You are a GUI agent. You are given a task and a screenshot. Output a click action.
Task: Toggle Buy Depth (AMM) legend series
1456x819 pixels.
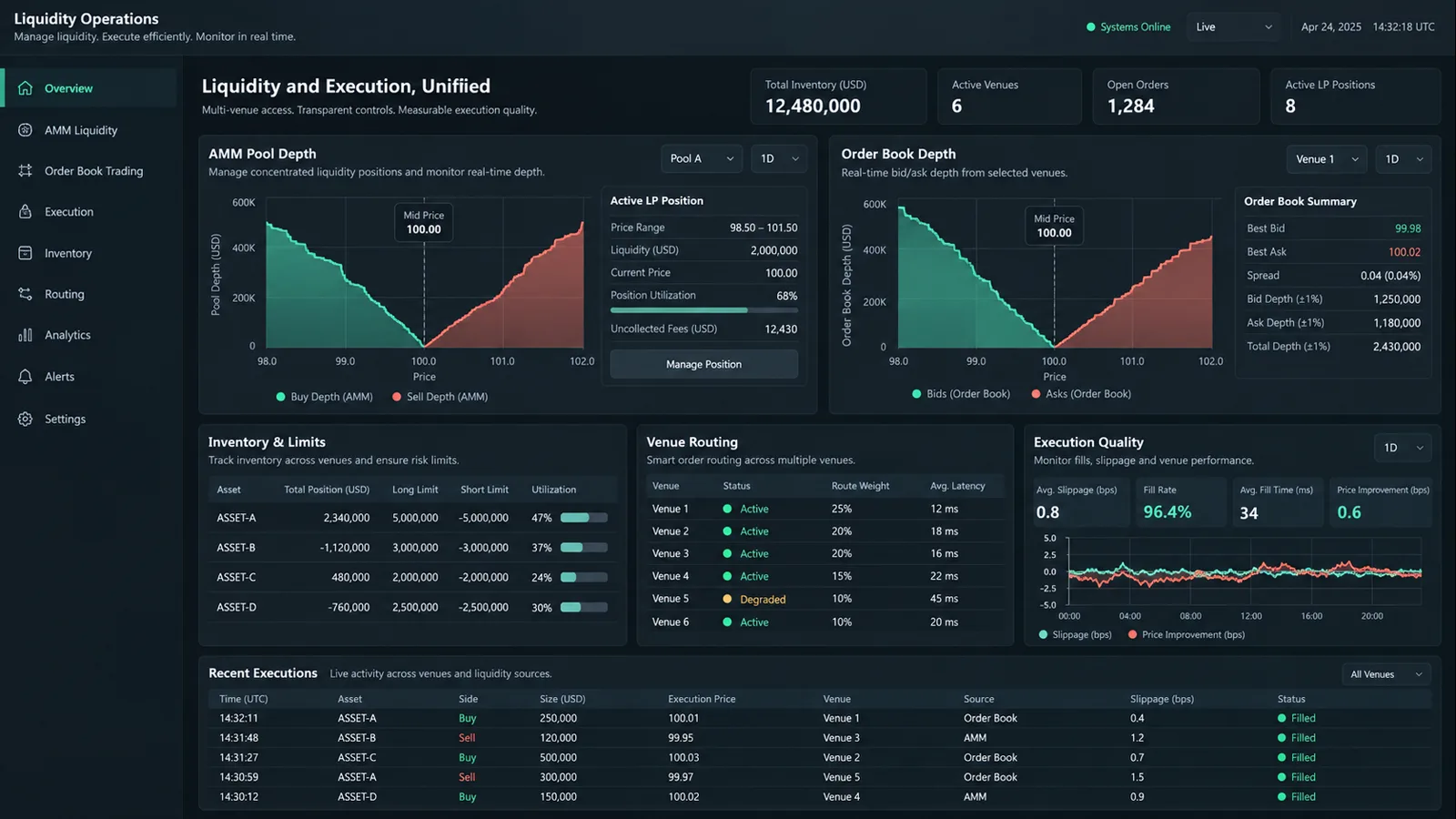[x=325, y=397]
